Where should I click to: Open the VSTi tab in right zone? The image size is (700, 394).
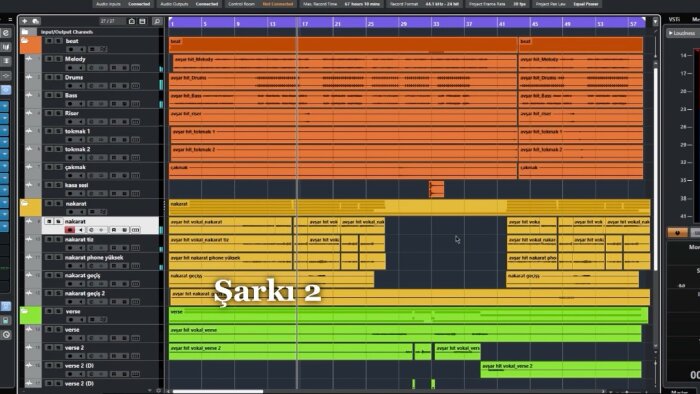[674, 19]
